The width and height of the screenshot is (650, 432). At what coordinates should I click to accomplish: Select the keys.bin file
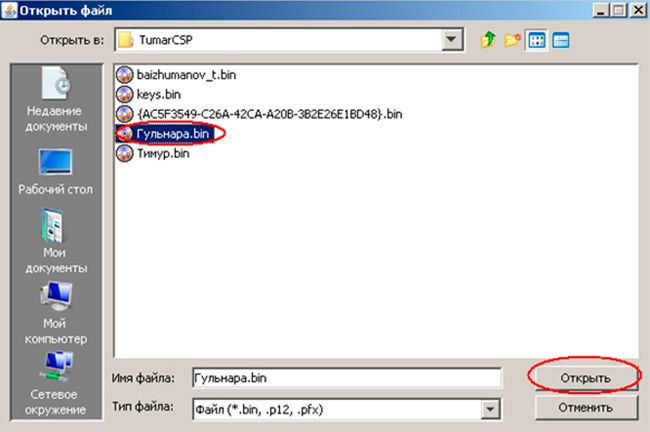click(148, 95)
